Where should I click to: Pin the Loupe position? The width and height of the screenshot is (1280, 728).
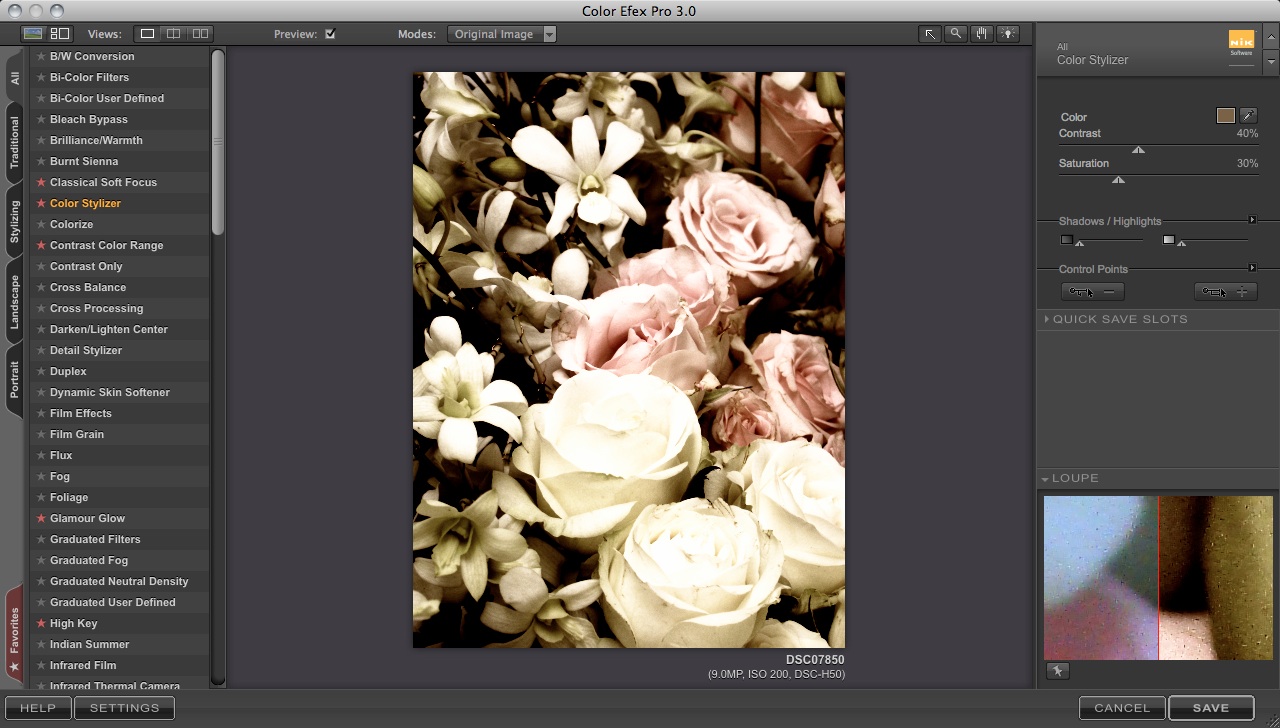pyautogui.click(x=1057, y=671)
